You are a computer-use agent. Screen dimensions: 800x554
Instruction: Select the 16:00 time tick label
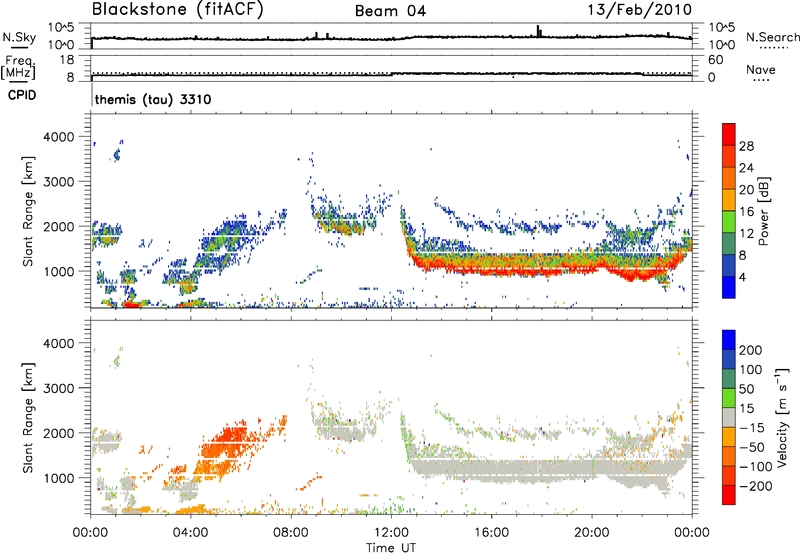click(x=491, y=533)
